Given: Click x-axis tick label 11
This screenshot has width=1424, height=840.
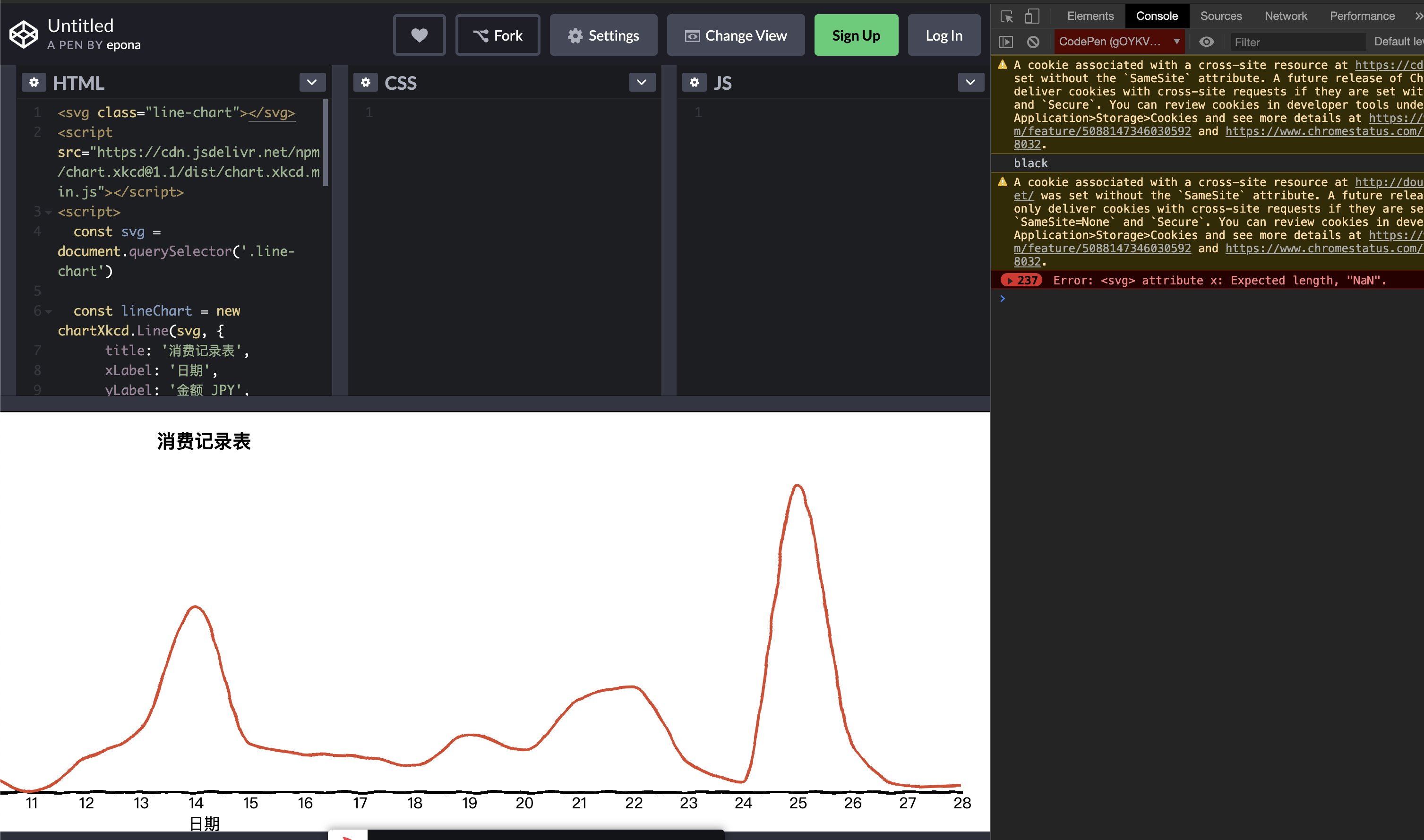Looking at the screenshot, I should 32,803.
